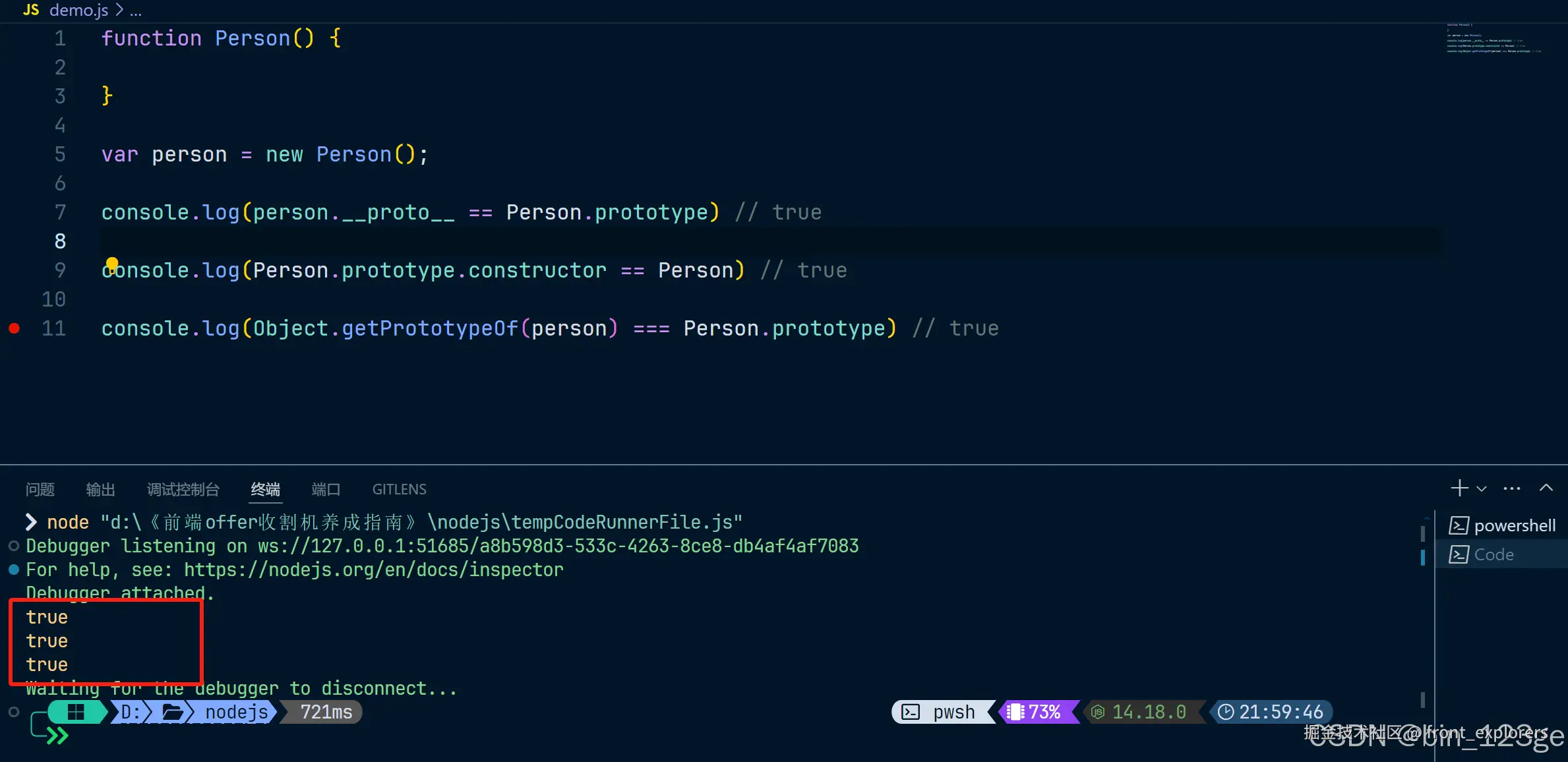Image resolution: width=1568 pixels, height=762 pixels.
Task: Open the nodejs.org inspector docs link
Action: (373, 570)
